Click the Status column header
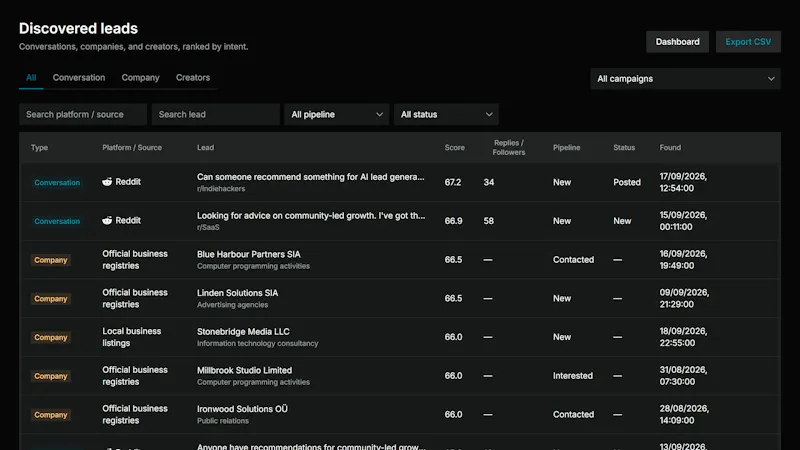This screenshot has height=450, width=800. click(x=624, y=147)
